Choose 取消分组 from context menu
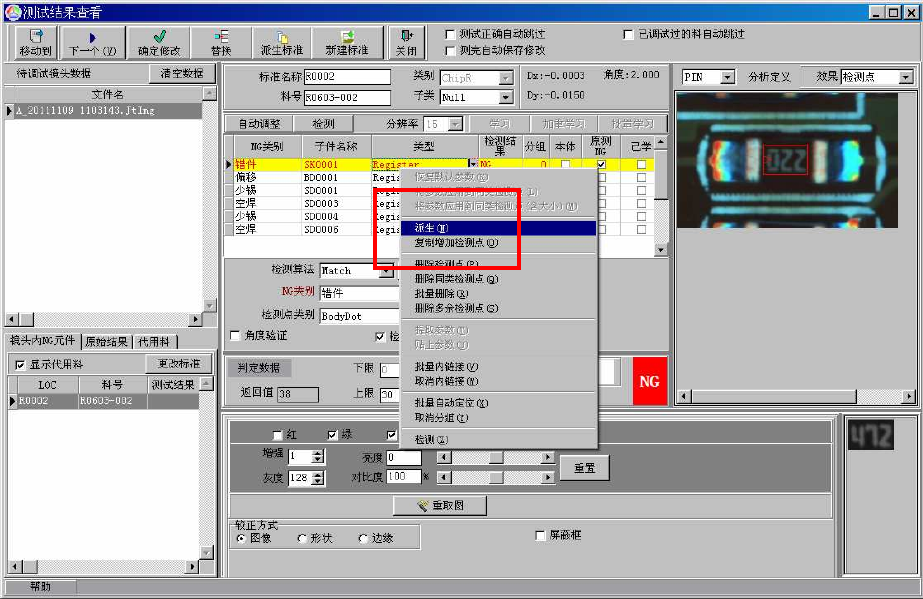This screenshot has width=923, height=599. 498,418
